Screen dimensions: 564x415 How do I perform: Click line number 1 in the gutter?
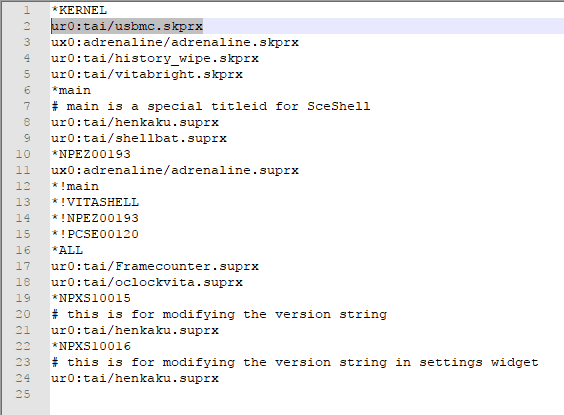(x=27, y=10)
